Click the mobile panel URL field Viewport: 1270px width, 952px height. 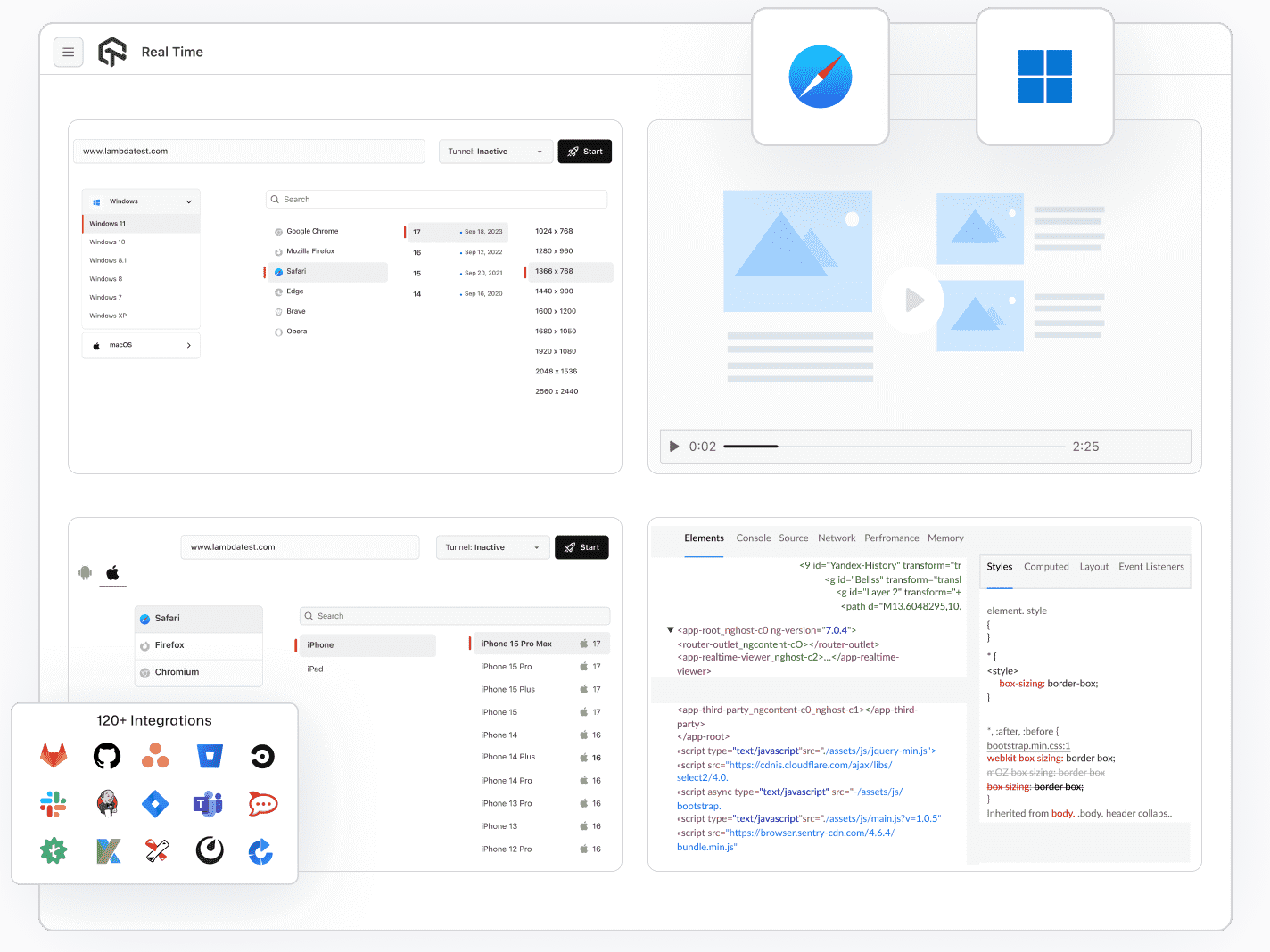(x=300, y=547)
